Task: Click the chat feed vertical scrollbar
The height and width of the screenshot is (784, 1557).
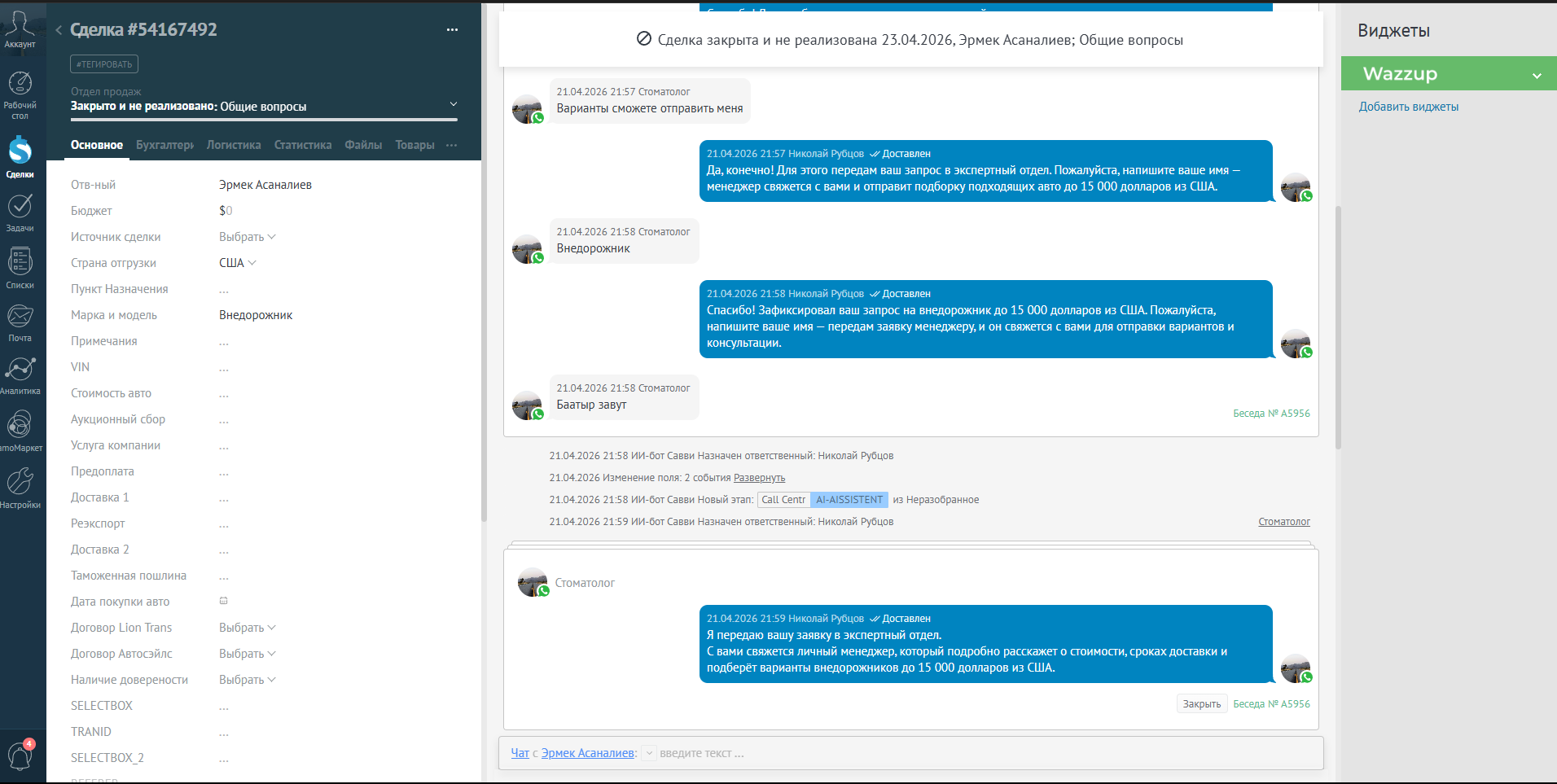Action: pos(1338,327)
